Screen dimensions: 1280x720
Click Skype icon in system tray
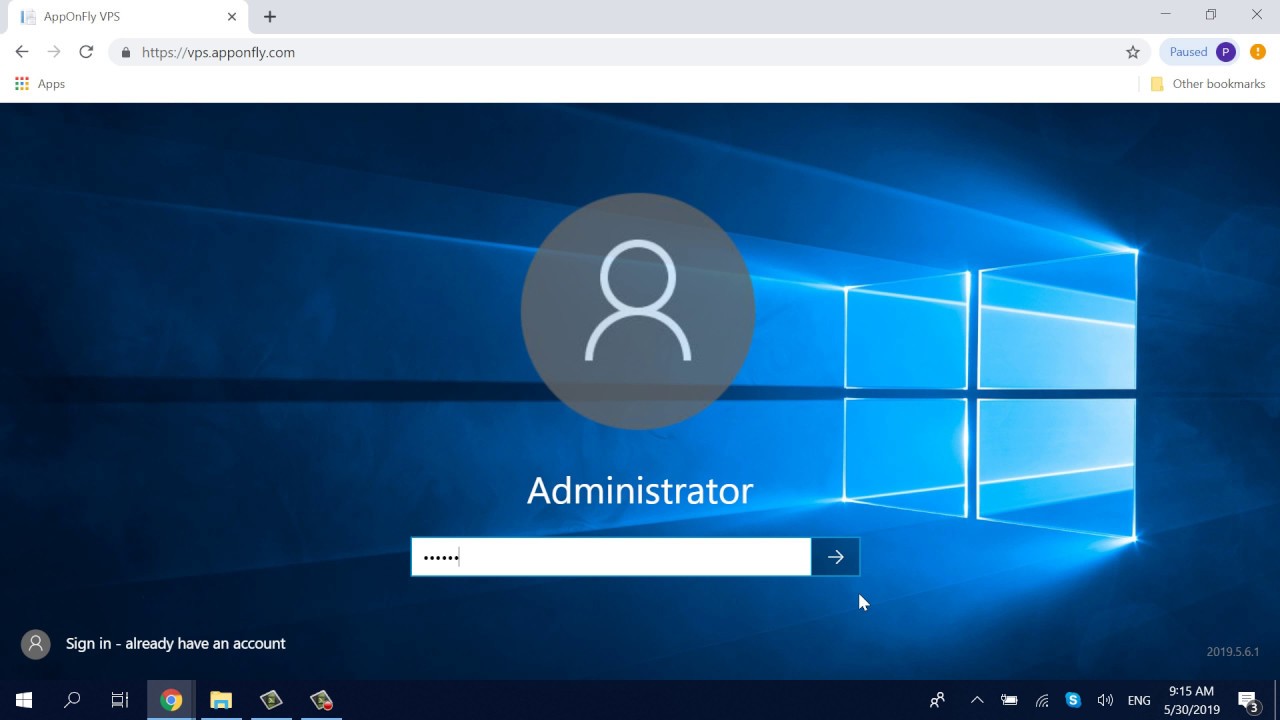pos(1073,700)
